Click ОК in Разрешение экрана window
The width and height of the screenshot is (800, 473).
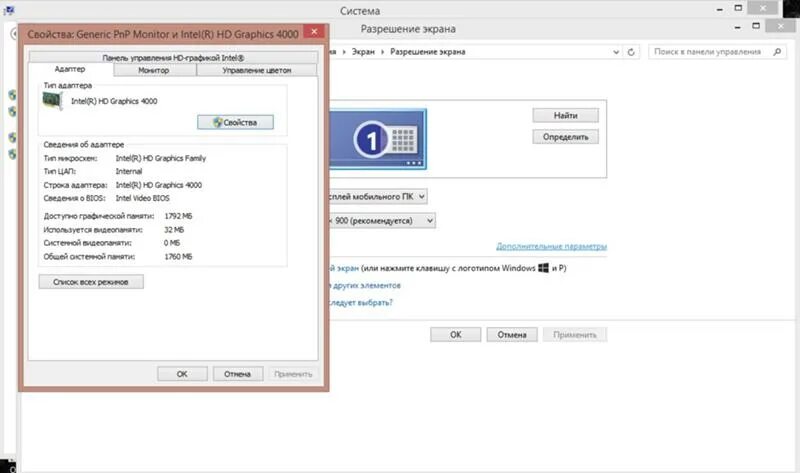[x=456, y=335]
